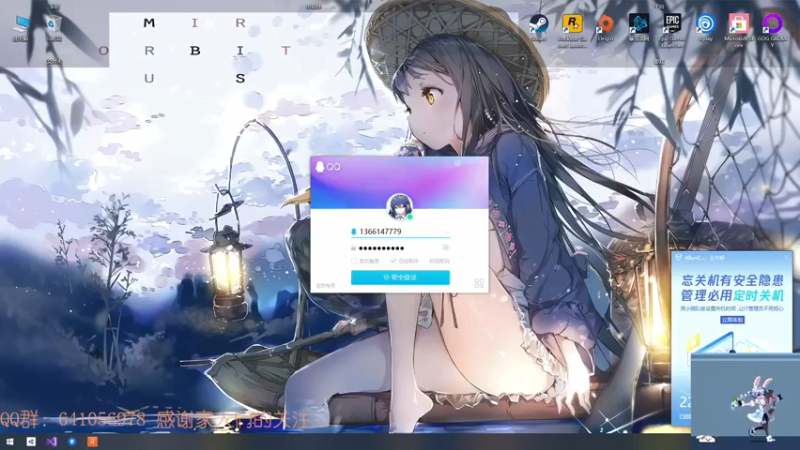Close the QQ login window

482,163
